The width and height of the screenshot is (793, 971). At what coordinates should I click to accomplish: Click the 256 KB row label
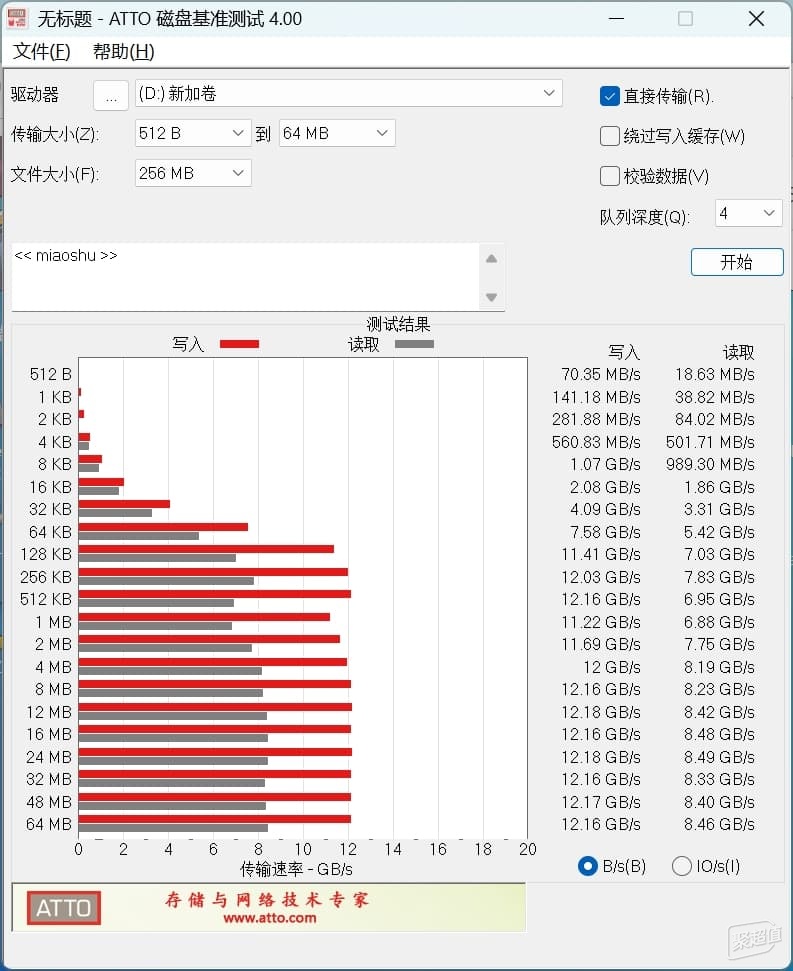(46, 577)
